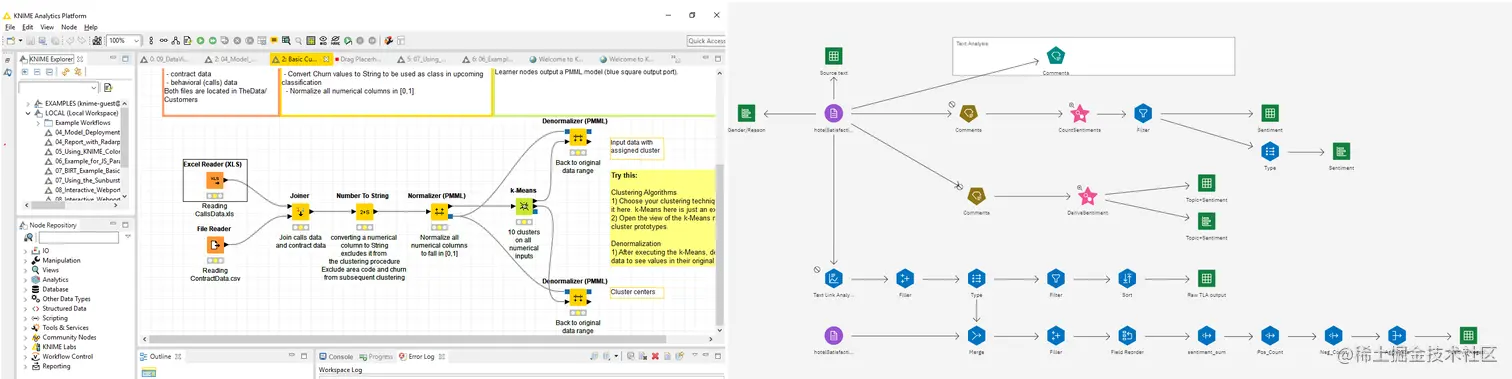Click the Type node below Sentiment table
Viewport: 1512px width, 379px height.
(1270, 151)
